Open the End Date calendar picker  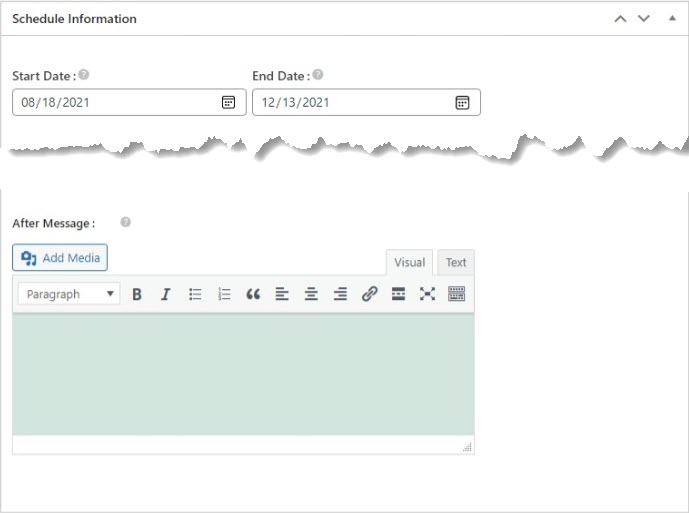click(x=462, y=102)
